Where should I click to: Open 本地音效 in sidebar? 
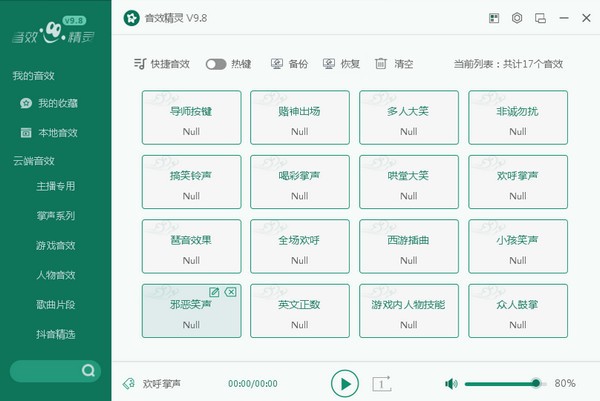(49, 133)
